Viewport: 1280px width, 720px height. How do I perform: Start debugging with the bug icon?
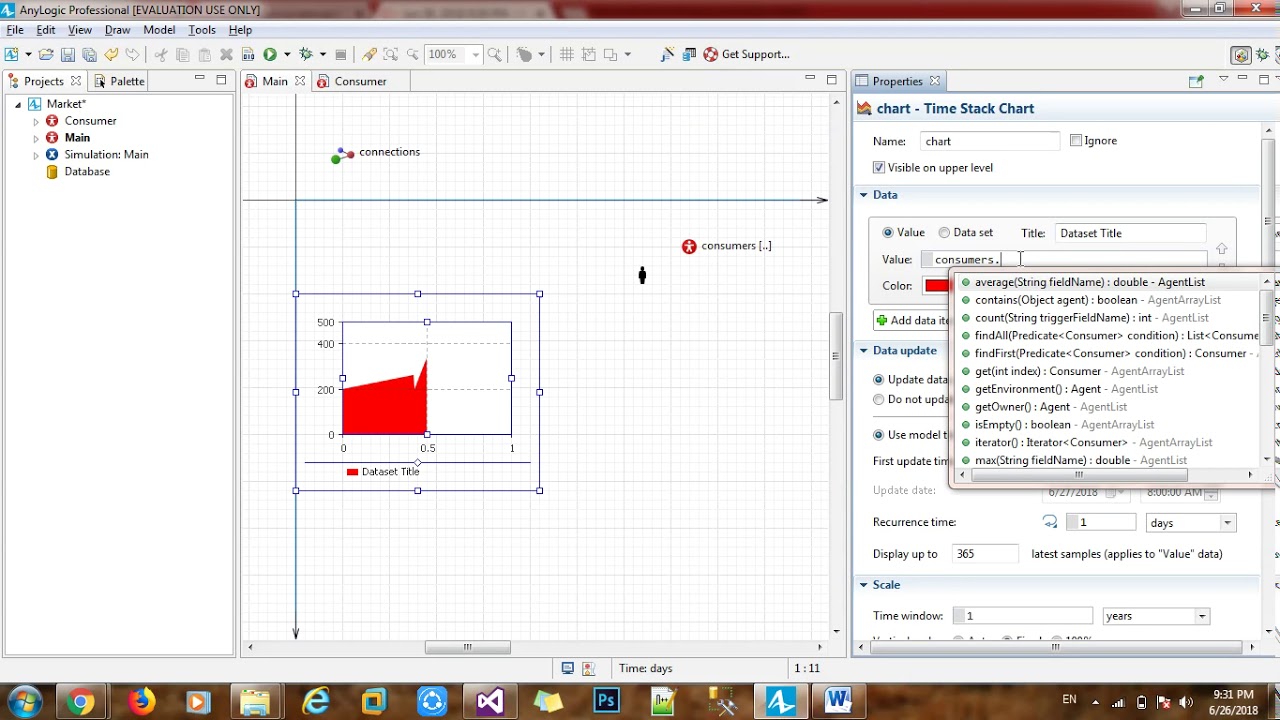pyautogui.click(x=306, y=54)
